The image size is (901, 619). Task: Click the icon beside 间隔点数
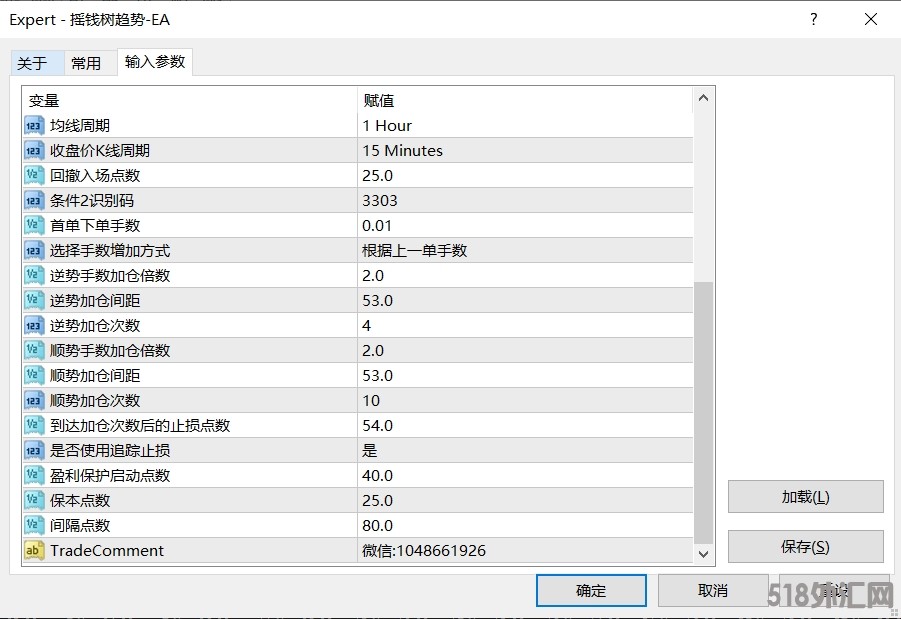[34, 525]
